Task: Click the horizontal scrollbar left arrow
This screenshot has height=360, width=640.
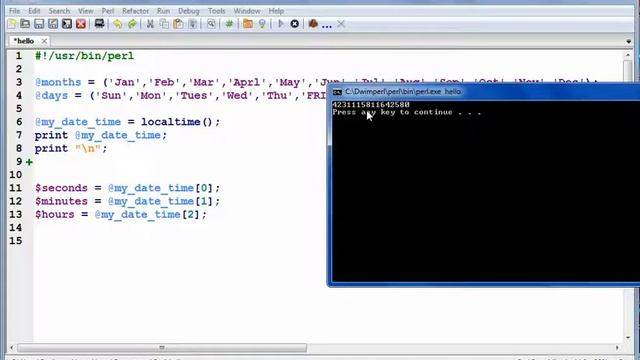Action: tap(11, 348)
